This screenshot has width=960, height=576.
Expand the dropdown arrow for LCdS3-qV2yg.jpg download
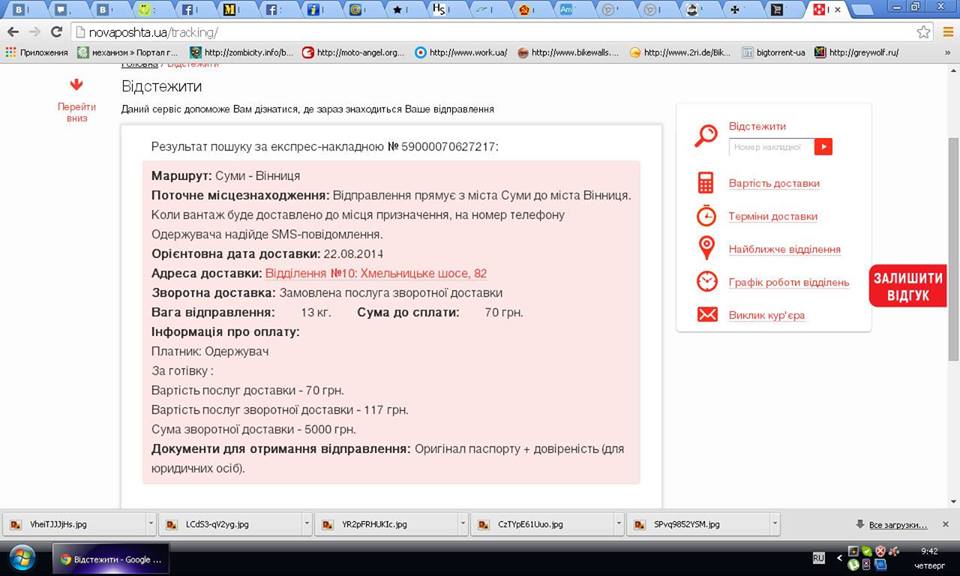(307, 524)
